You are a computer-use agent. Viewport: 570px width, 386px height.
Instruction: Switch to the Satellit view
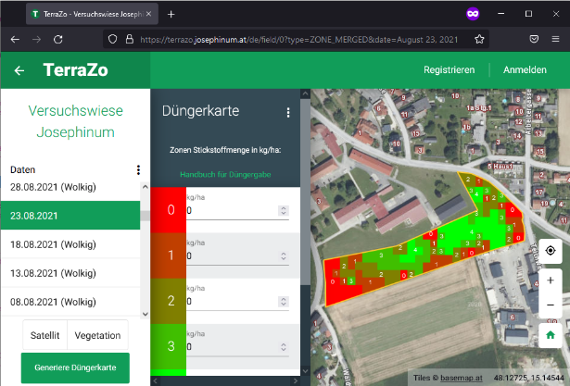click(x=45, y=335)
